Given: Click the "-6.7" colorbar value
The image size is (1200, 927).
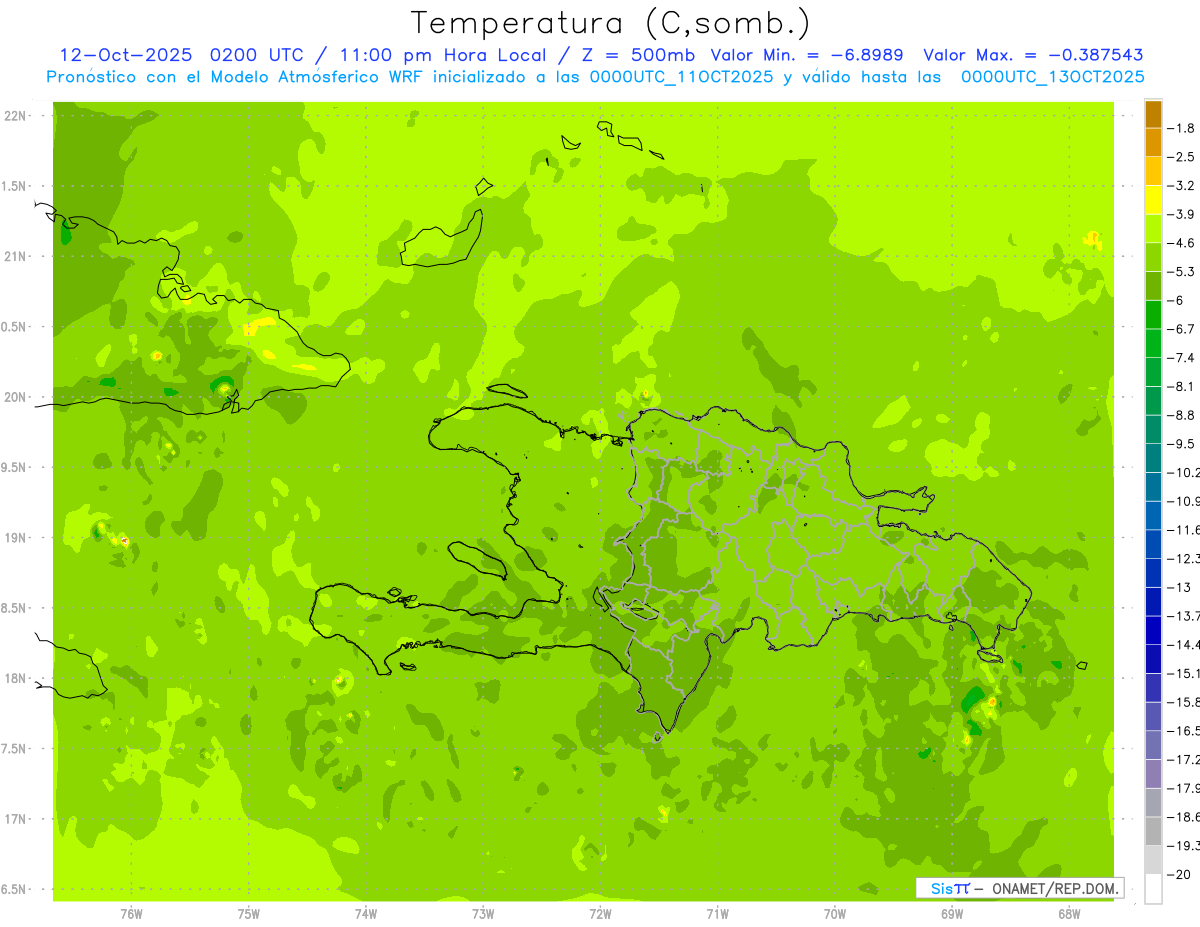Looking at the screenshot, I should [x=1181, y=329].
